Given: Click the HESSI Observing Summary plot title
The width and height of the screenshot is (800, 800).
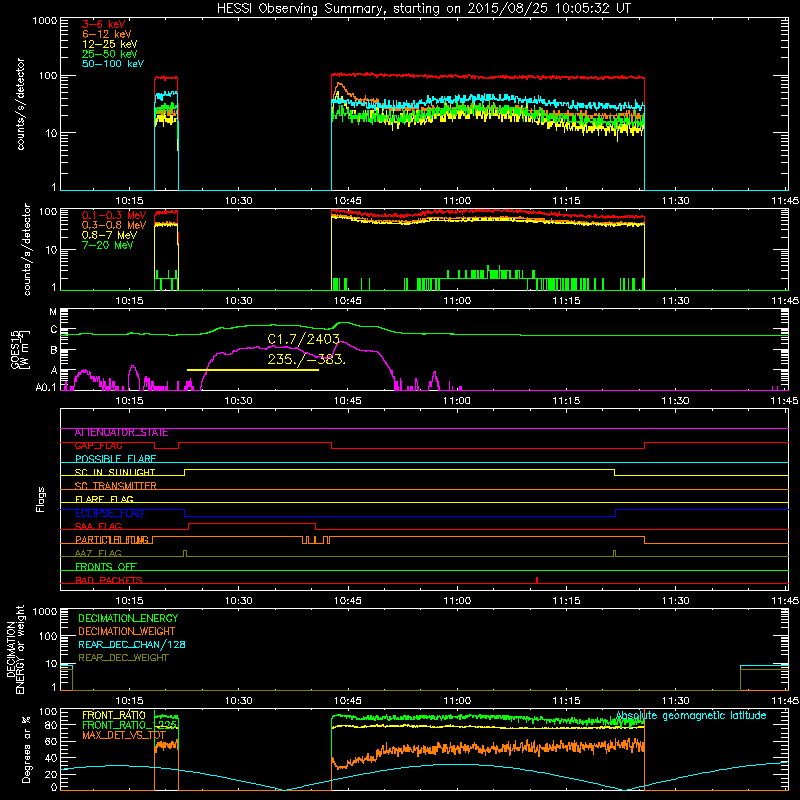Looking at the screenshot, I should tap(423, 9).
